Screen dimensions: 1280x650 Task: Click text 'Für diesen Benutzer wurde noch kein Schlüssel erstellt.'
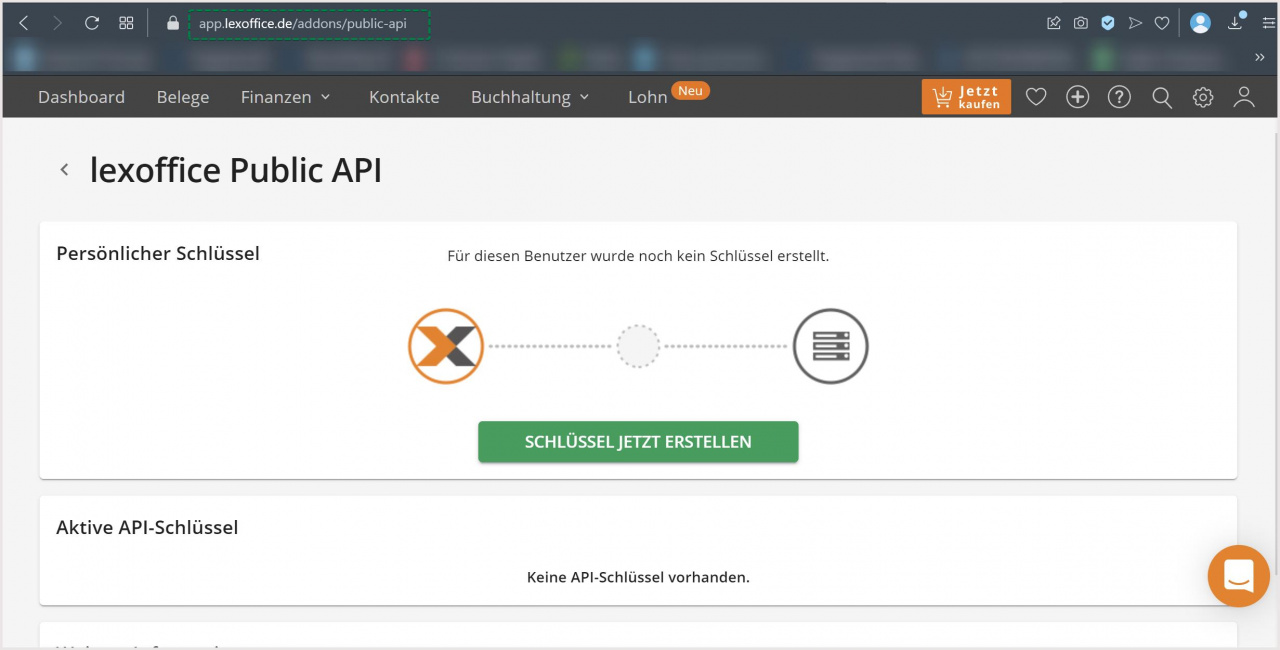[x=638, y=256]
